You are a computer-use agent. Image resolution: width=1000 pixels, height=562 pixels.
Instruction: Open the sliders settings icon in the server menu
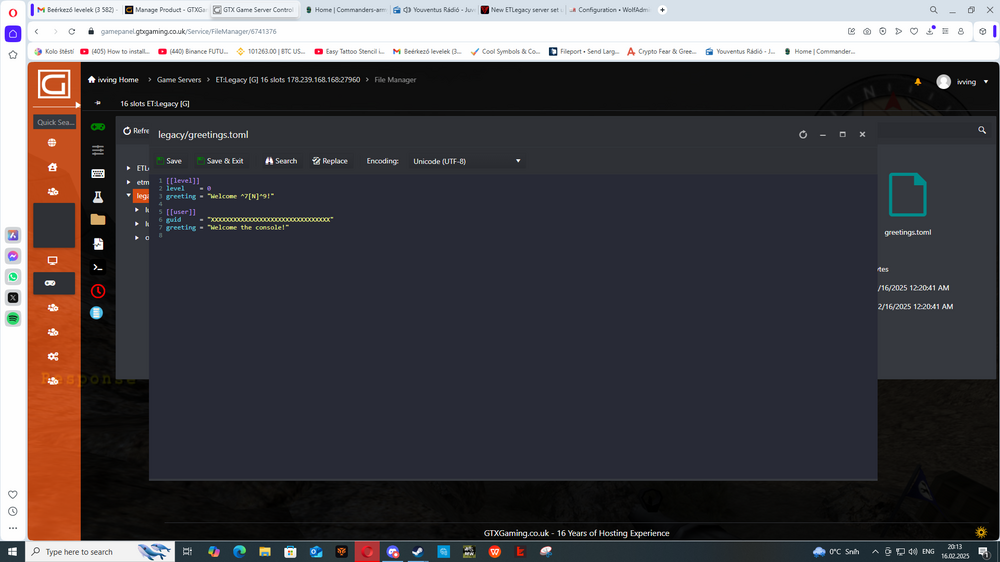click(98, 150)
